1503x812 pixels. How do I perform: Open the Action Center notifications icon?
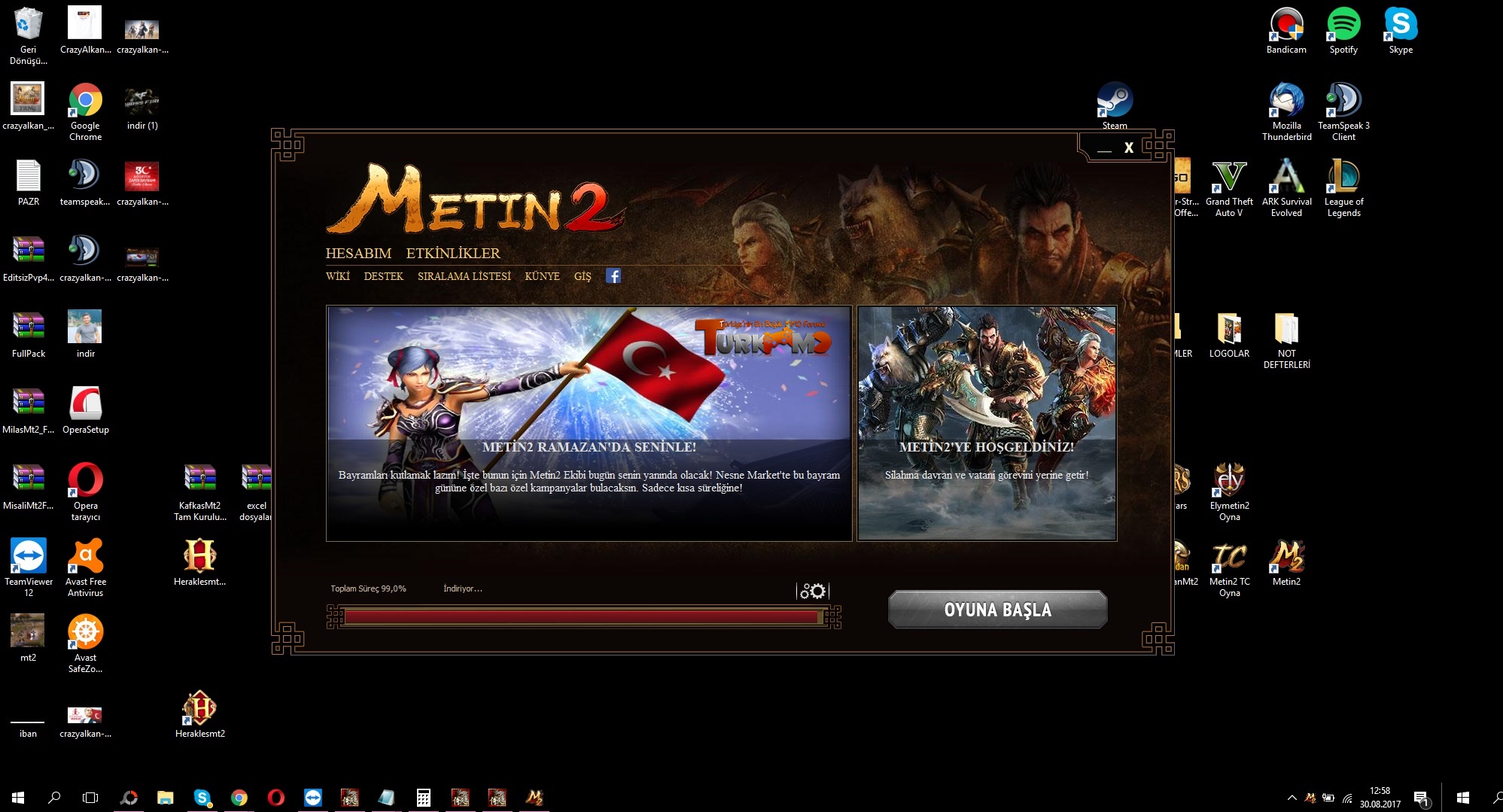[1420, 798]
